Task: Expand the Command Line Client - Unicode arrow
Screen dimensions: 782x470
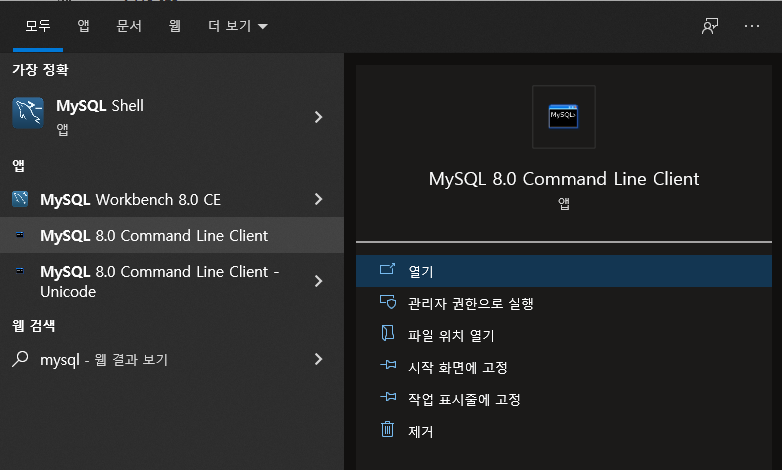Action: click(319, 281)
